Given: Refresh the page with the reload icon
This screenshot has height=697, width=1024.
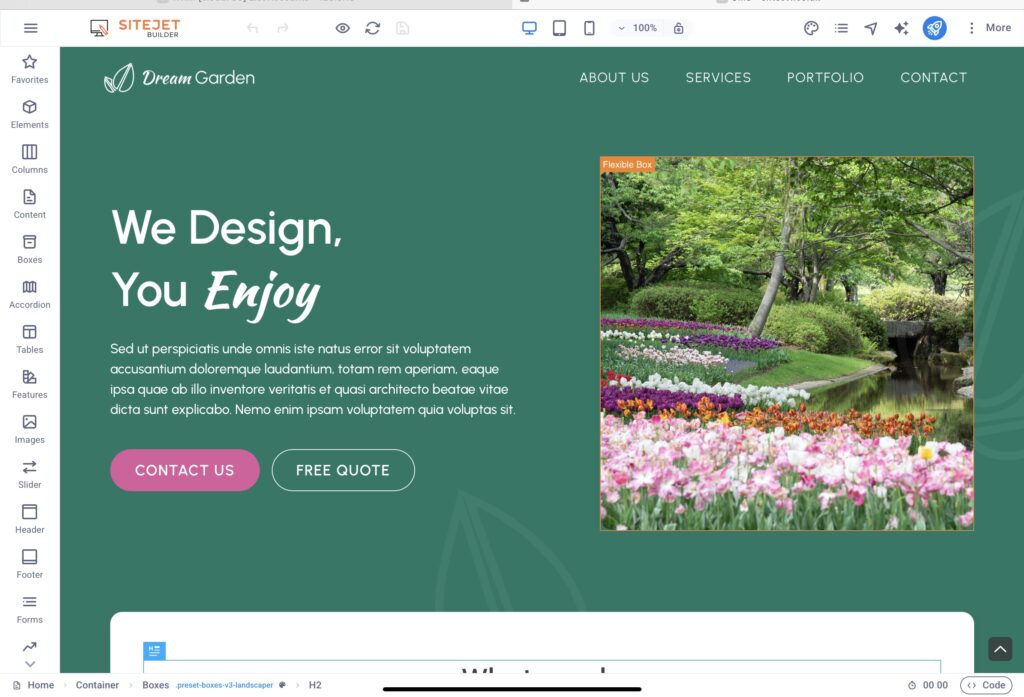Looking at the screenshot, I should 372,28.
